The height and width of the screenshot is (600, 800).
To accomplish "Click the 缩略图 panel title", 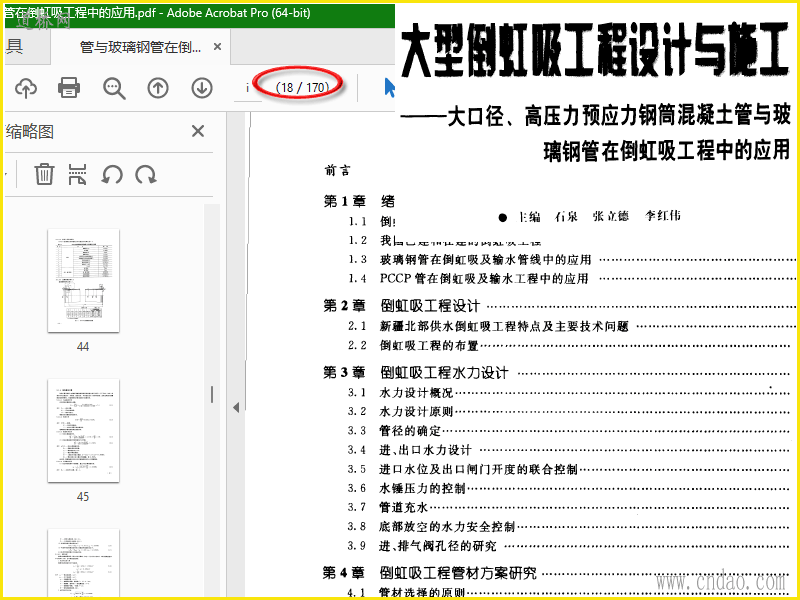I will click(x=30, y=132).
